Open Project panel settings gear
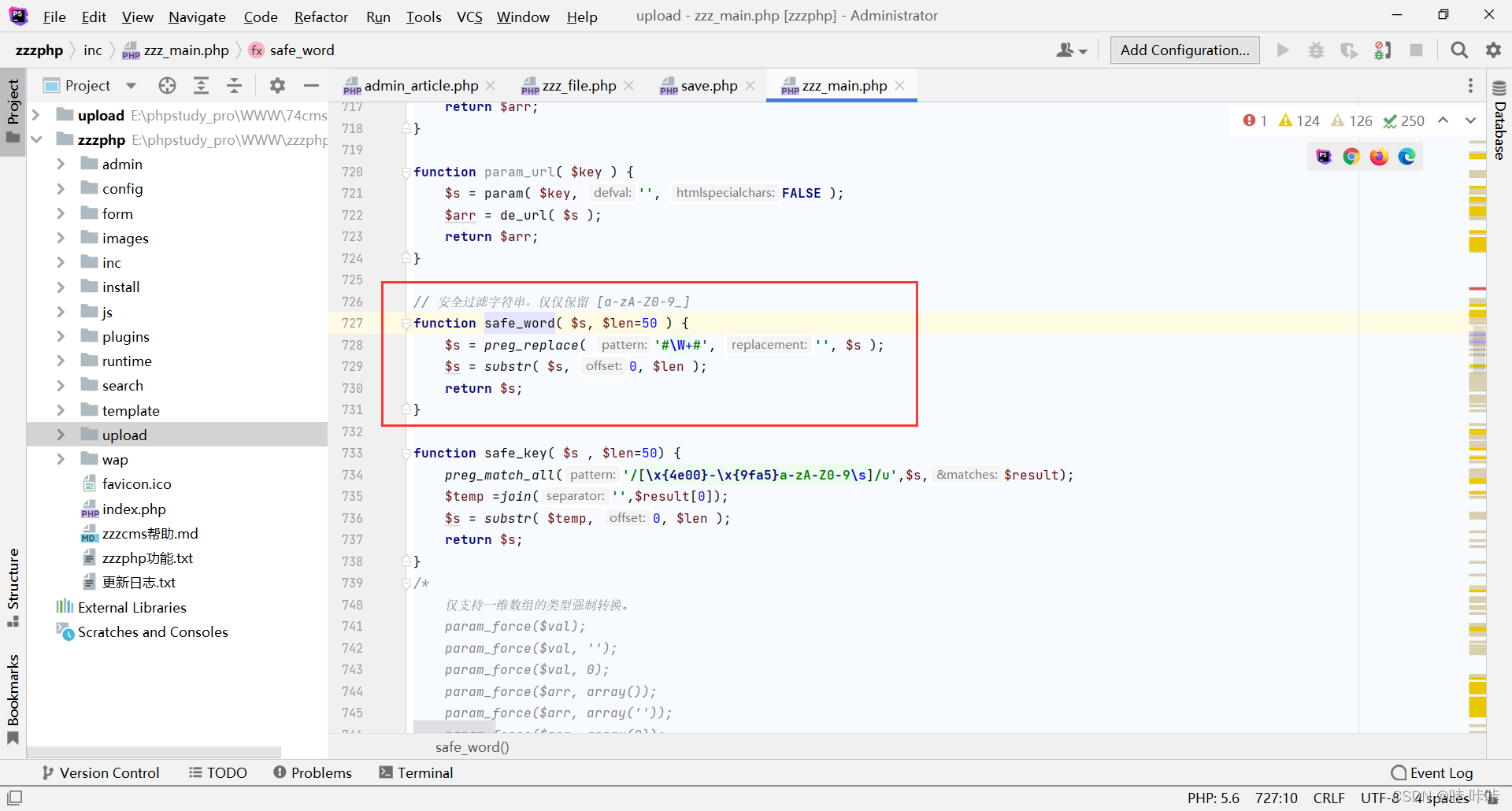This screenshot has height=811, width=1512. [x=277, y=85]
